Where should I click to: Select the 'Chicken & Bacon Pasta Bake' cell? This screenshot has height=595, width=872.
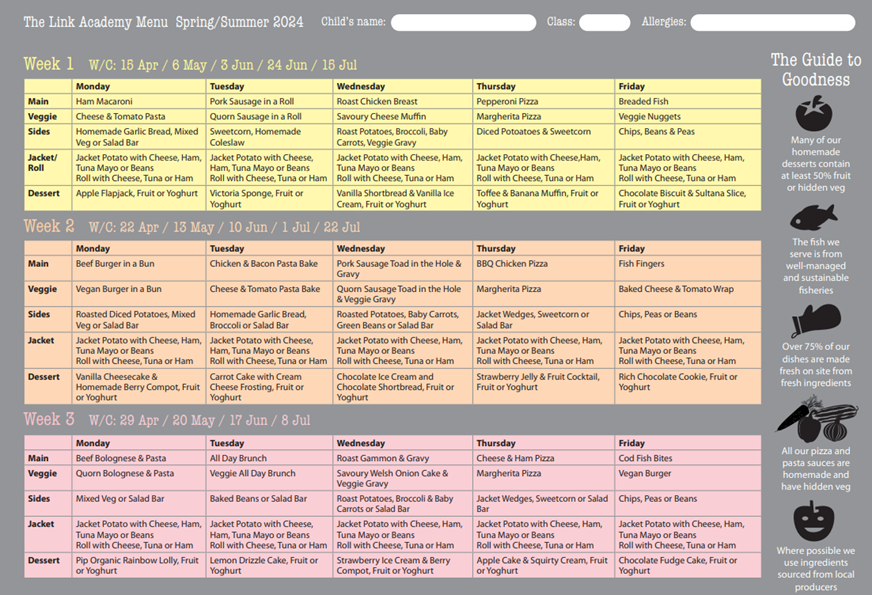(x=269, y=269)
